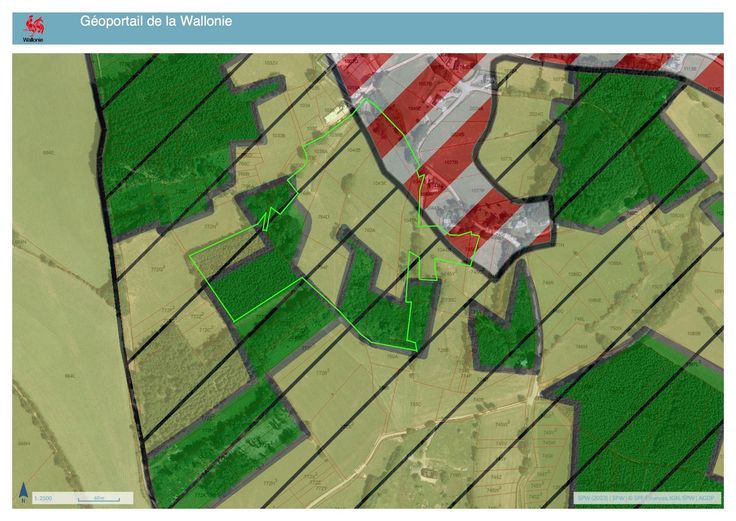Click the blue header banner
736x521 pixels.
(x=450, y=28)
